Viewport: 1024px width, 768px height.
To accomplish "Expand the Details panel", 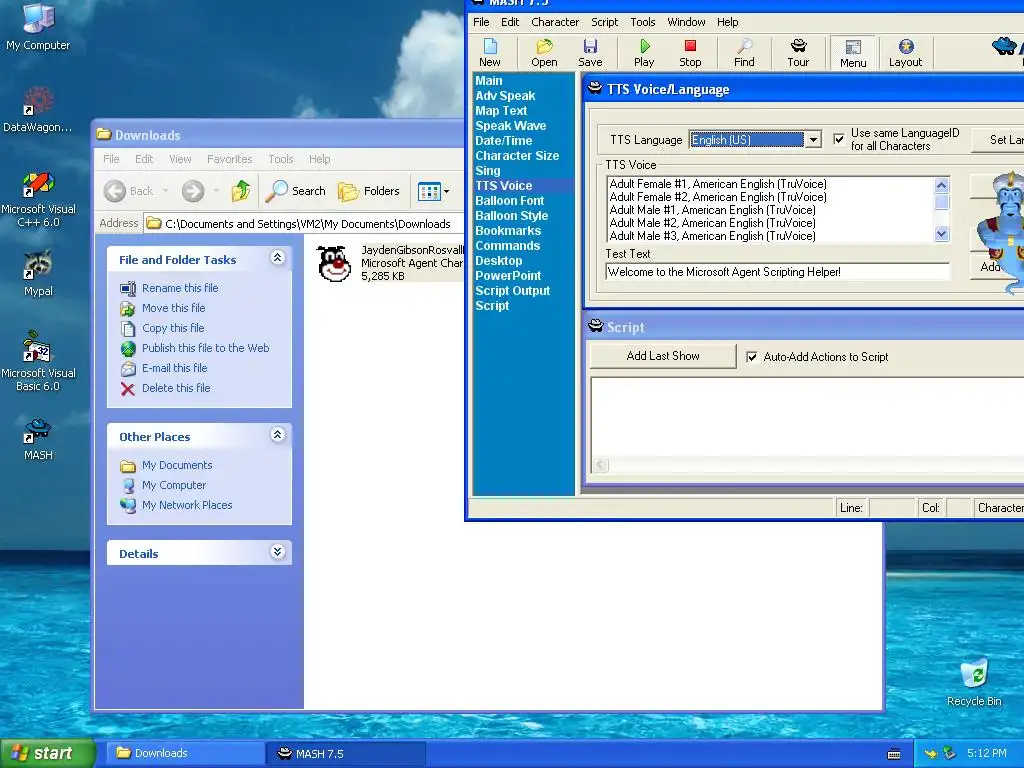I will (x=278, y=551).
